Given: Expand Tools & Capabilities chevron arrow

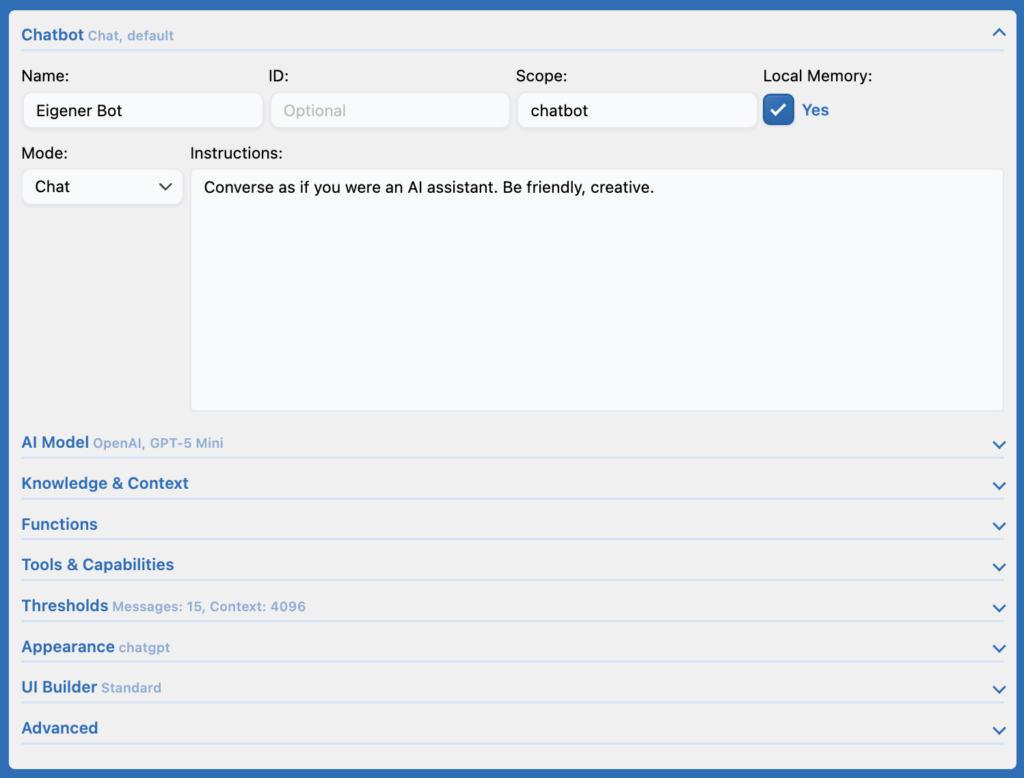Looking at the screenshot, I should [x=998, y=567].
